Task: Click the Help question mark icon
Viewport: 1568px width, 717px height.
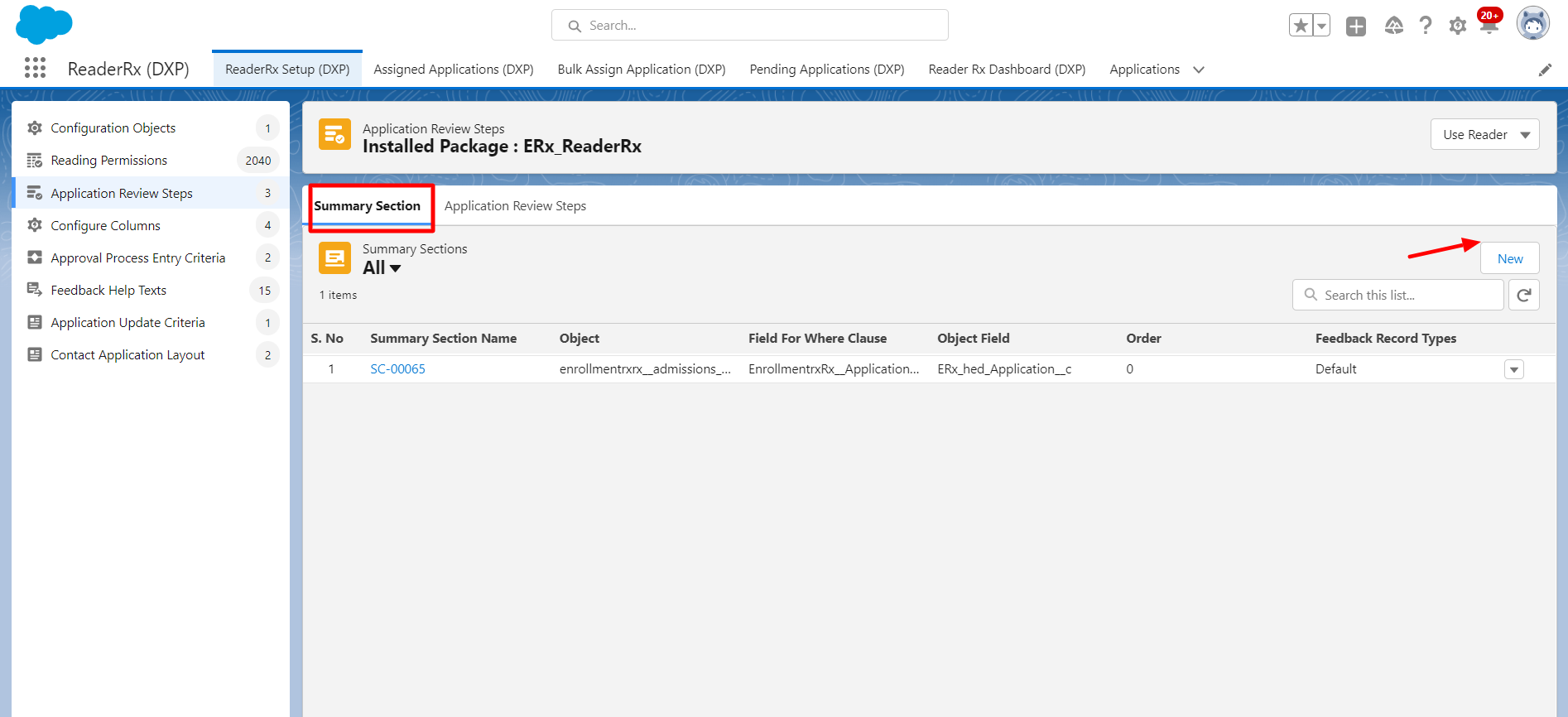Action: [1425, 26]
